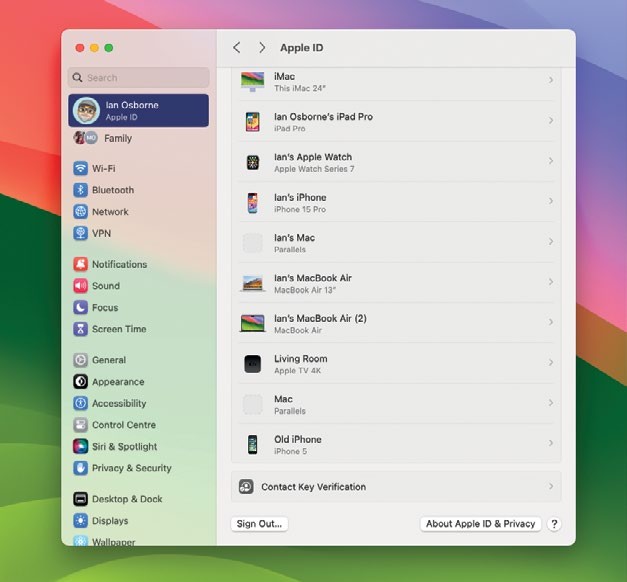Close window with red button
The image size is (627, 582).
tap(80, 48)
